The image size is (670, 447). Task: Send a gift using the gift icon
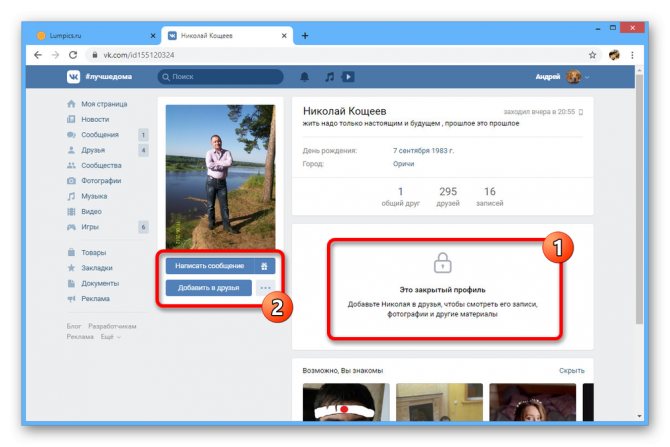pyautogui.click(x=264, y=266)
